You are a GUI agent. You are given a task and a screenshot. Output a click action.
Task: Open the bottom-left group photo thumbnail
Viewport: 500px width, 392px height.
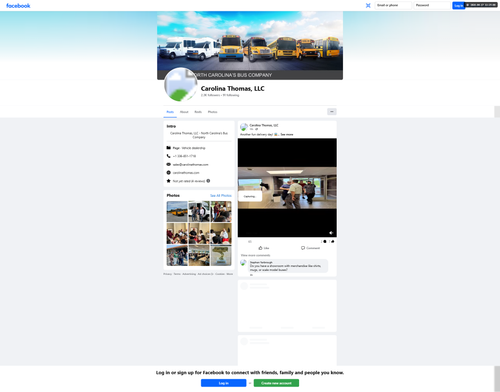pos(177,255)
